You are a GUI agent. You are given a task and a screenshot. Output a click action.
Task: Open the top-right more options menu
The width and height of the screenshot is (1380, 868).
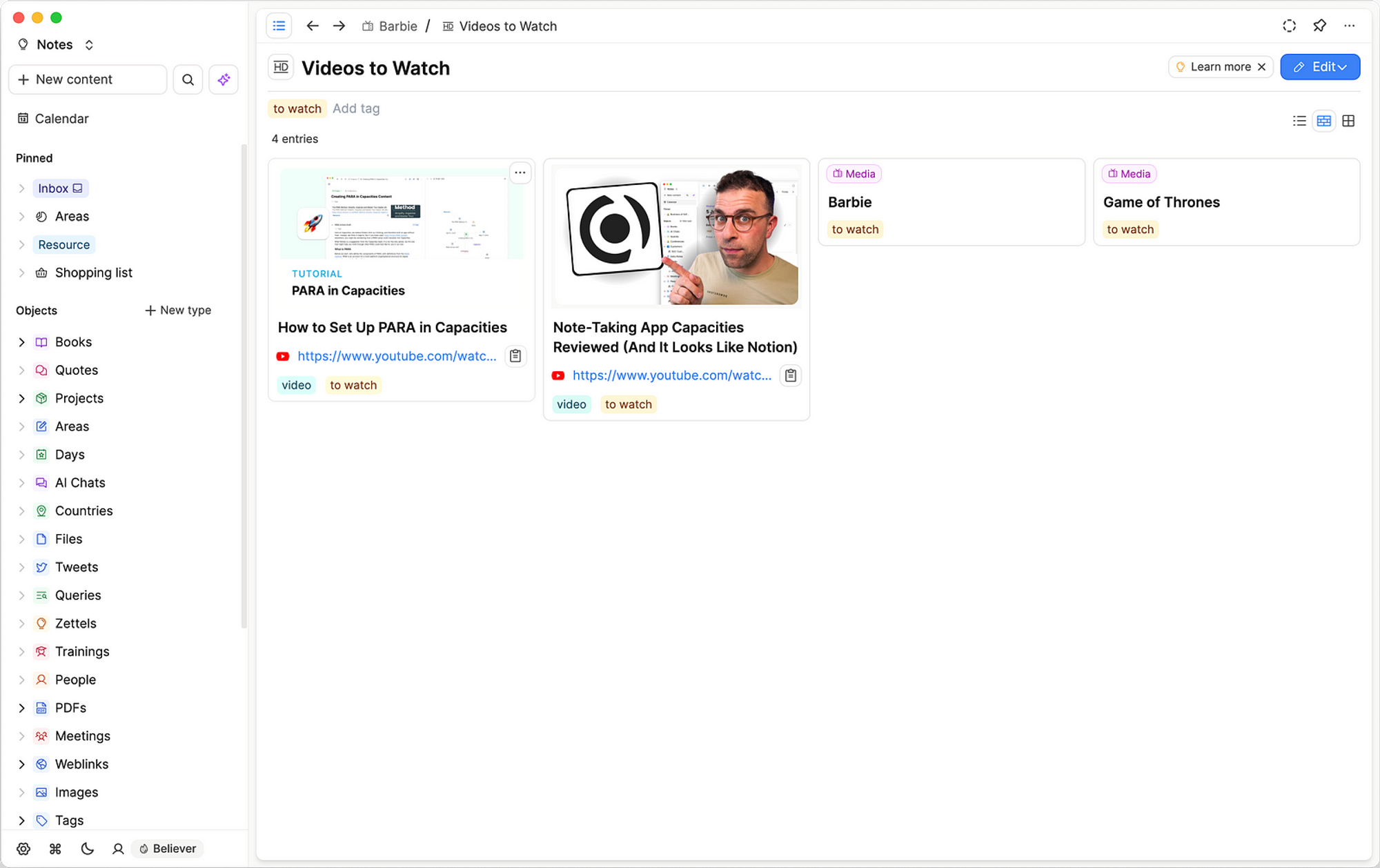(1350, 26)
